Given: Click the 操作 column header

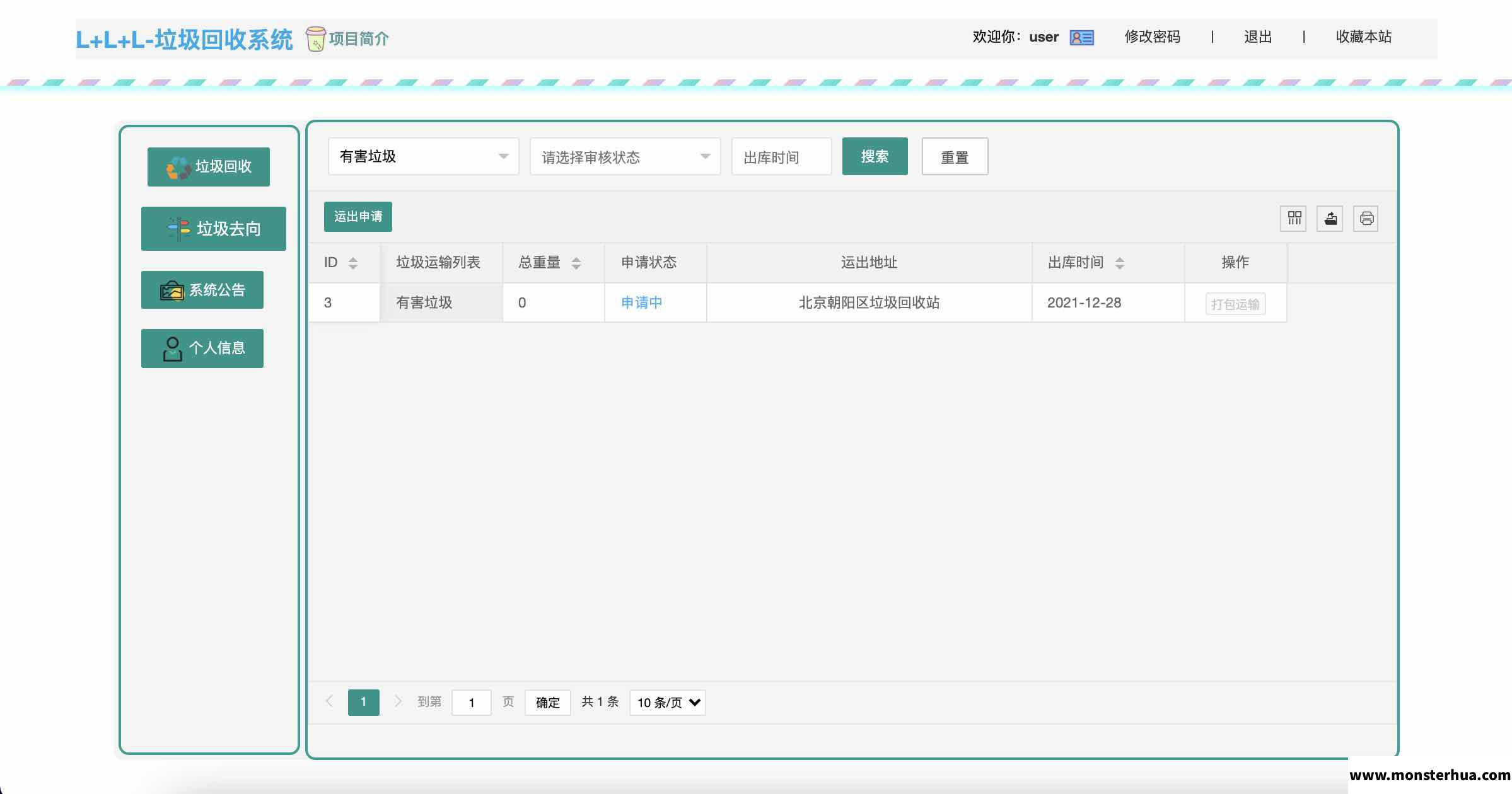Looking at the screenshot, I should pyautogui.click(x=1235, y=263).
